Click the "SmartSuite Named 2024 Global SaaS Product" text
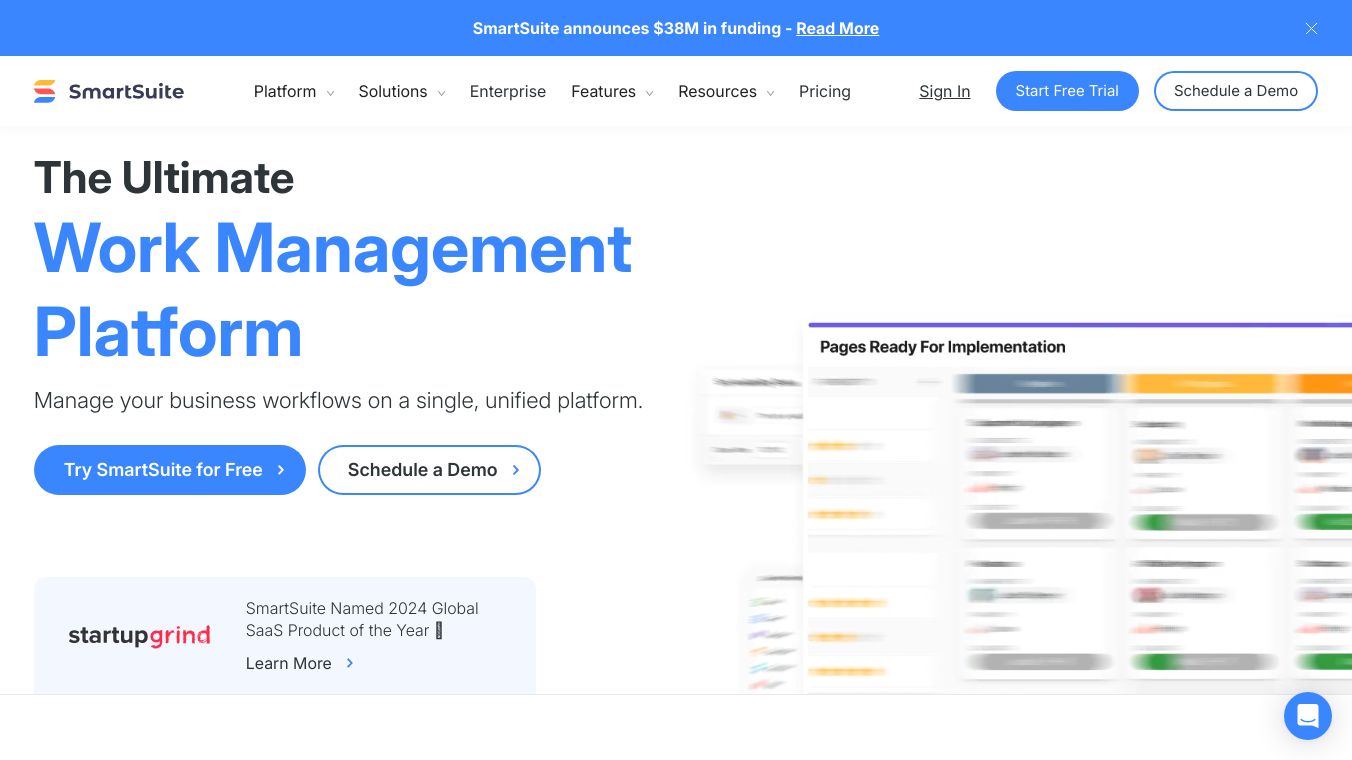 [362, 619]
